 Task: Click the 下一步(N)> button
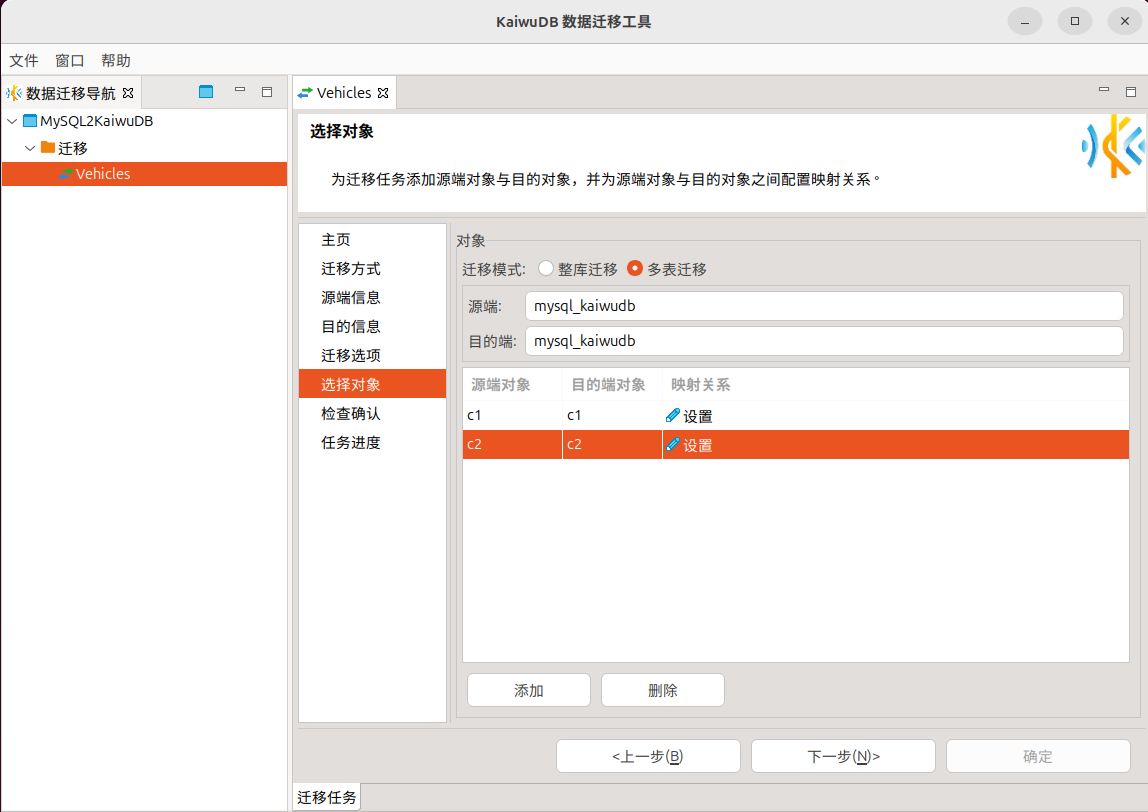[x=843, y=756]
